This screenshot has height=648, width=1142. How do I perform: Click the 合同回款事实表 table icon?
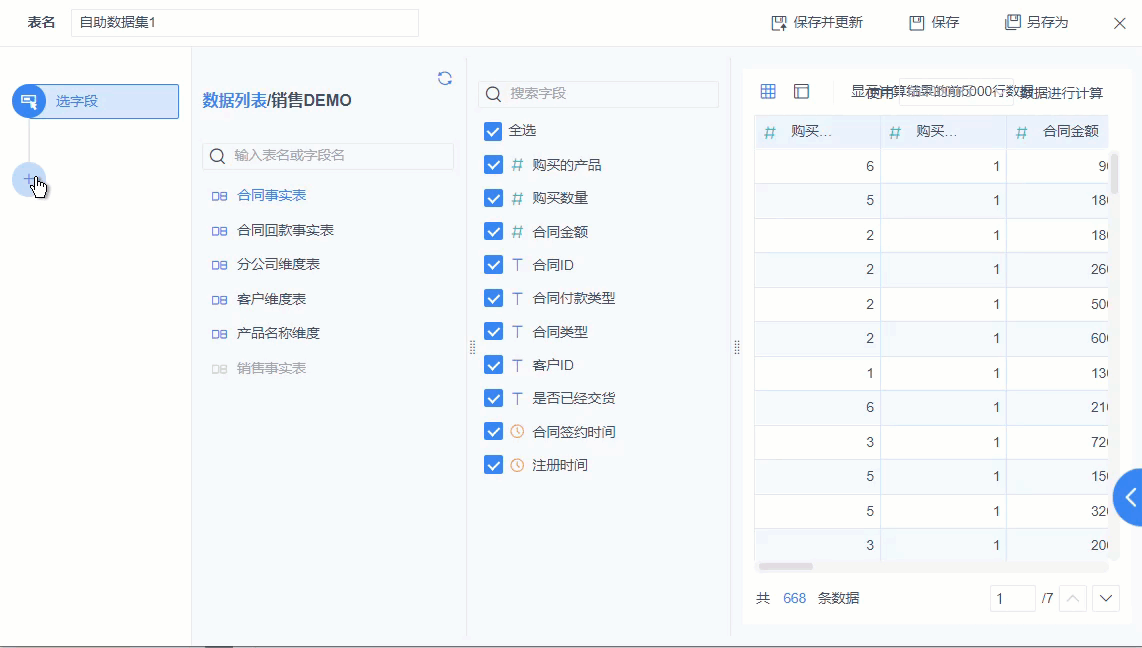point(219,231)
